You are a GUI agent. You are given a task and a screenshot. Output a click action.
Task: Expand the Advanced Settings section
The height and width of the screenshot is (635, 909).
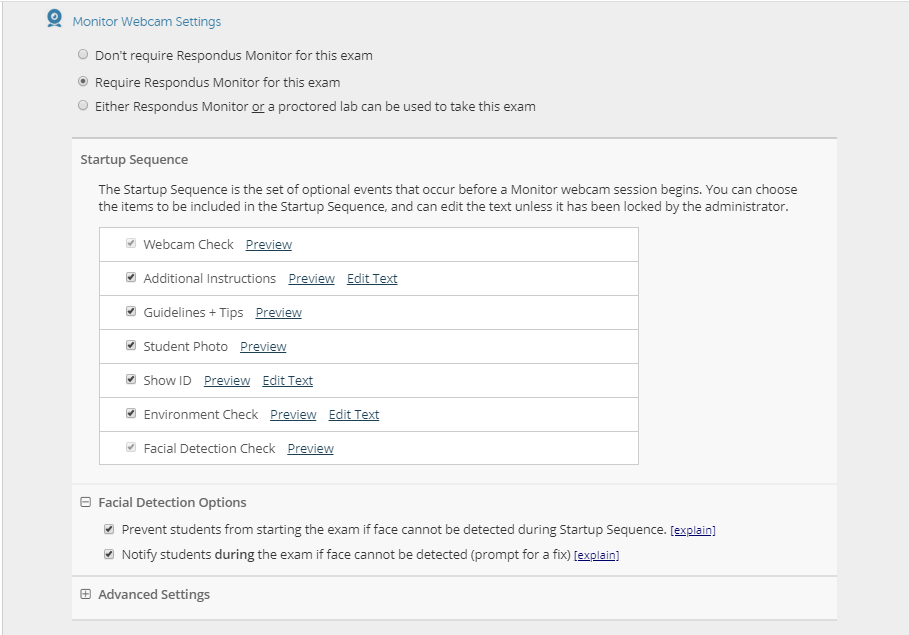(x=86, y=594)
